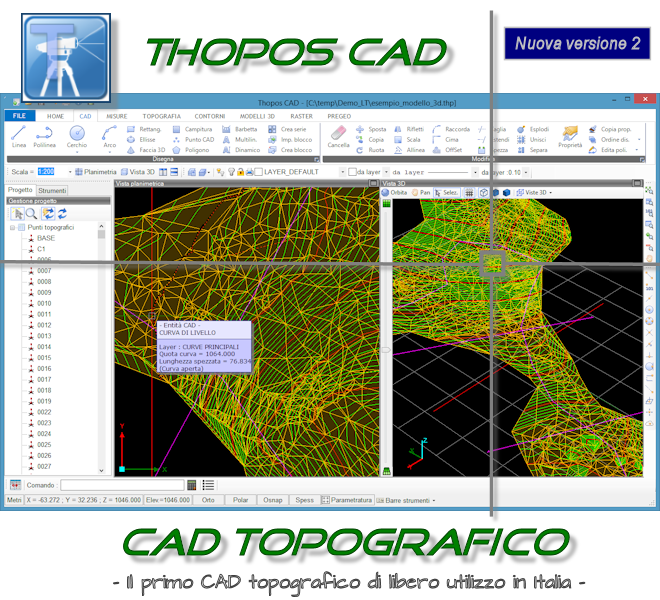Image resolution: width=660 pixels, height=600 pixels.
Task: Click Crea serie in the Disegna group
Action: point(287,129)
